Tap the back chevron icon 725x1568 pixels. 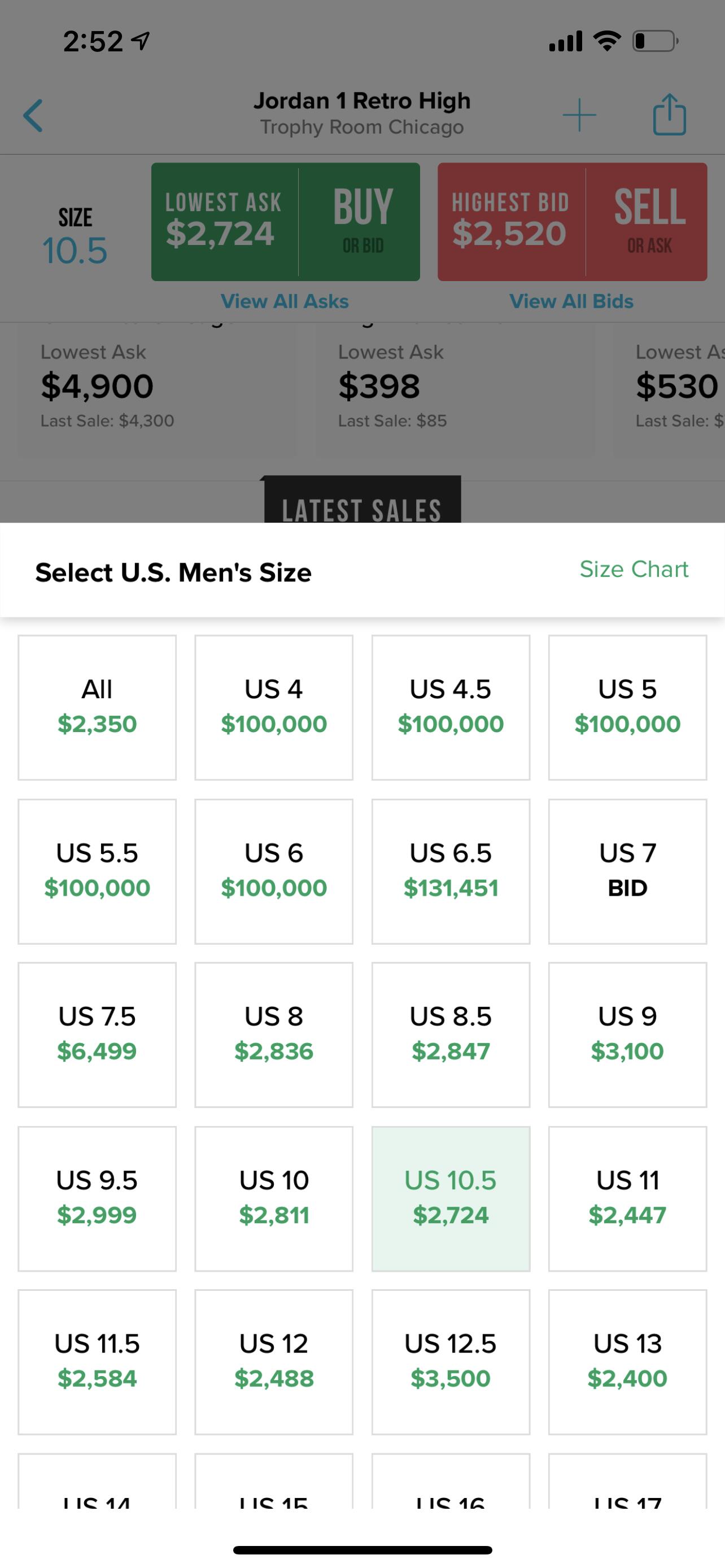(33, 116)
